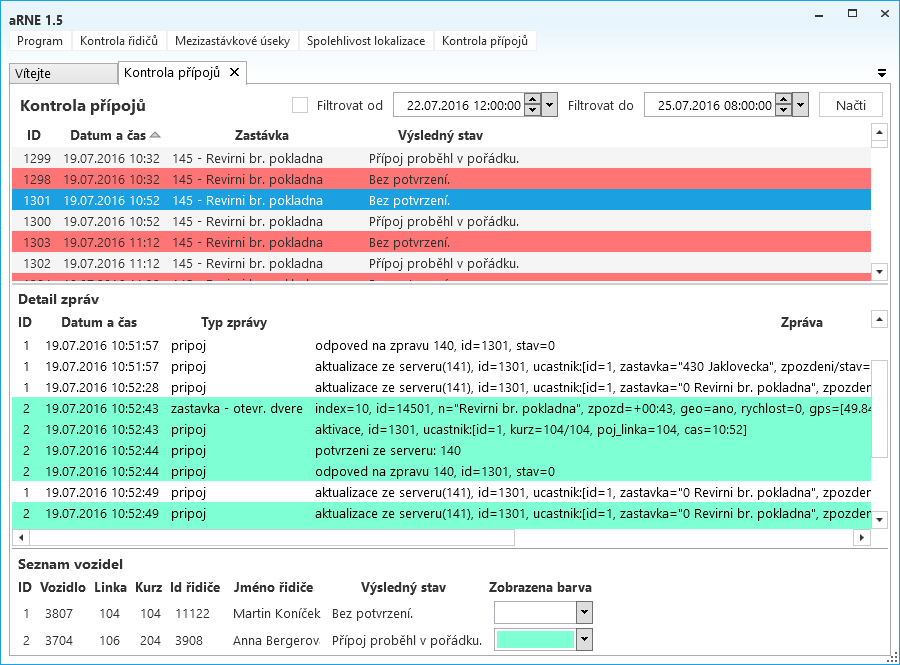Click the Zpráva column header
900x665 pixels.
(801, 322)
